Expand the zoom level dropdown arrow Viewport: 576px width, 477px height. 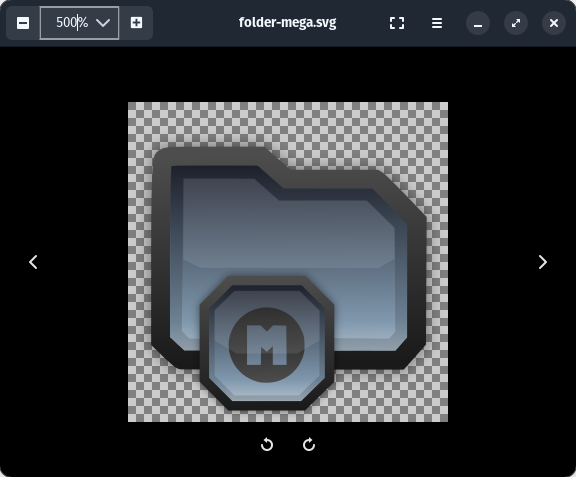click(103, 23)
